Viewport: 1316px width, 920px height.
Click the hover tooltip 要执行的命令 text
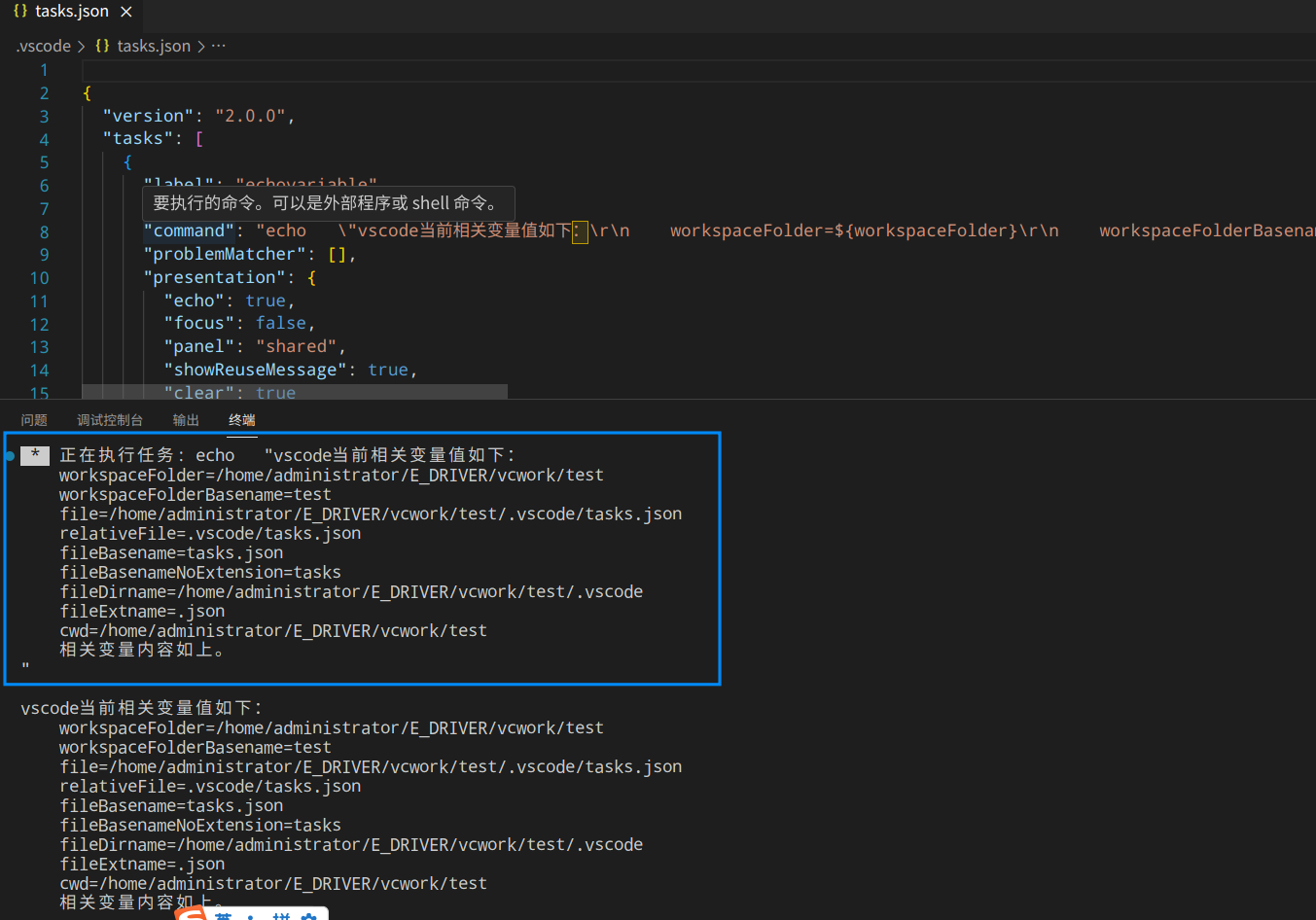pos(328,203)
